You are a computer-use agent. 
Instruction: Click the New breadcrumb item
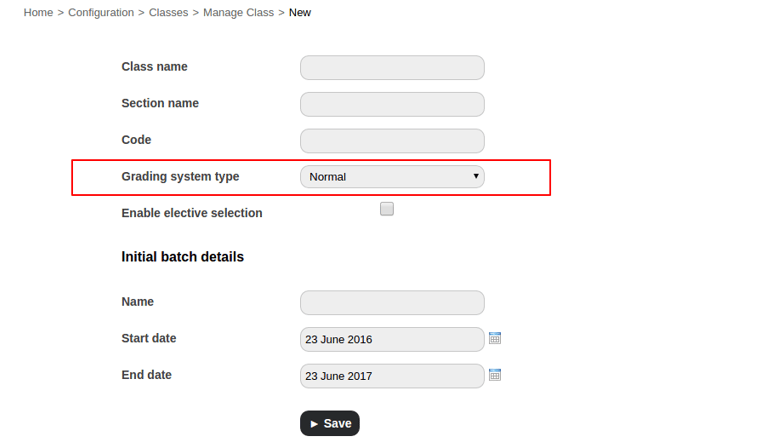pyautogui.click(x=300, y=12)
